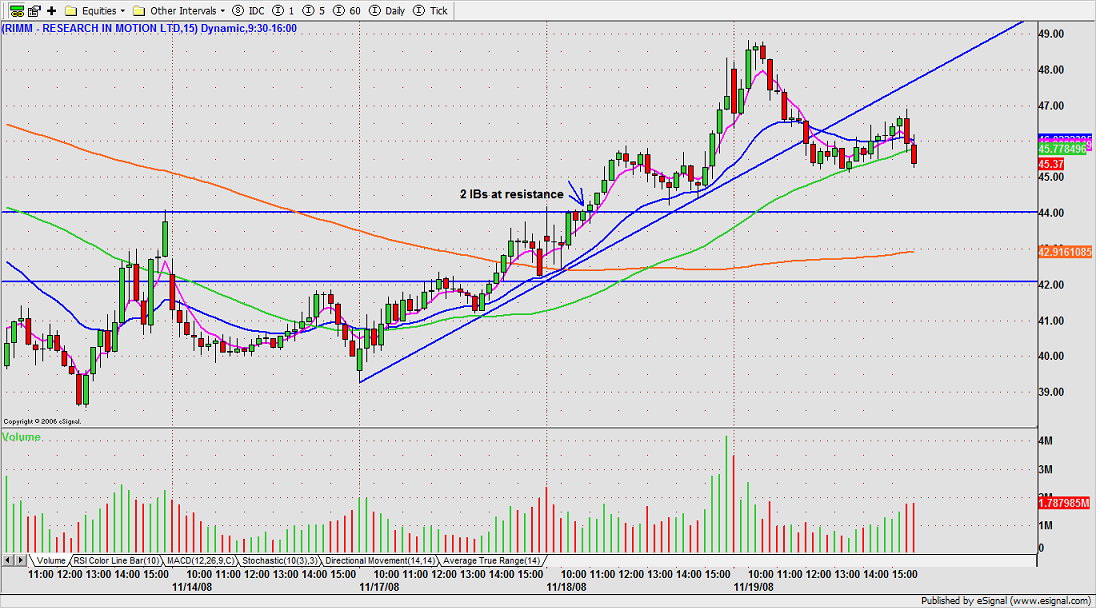Switch to the Tick interval

tap(431, 10)
